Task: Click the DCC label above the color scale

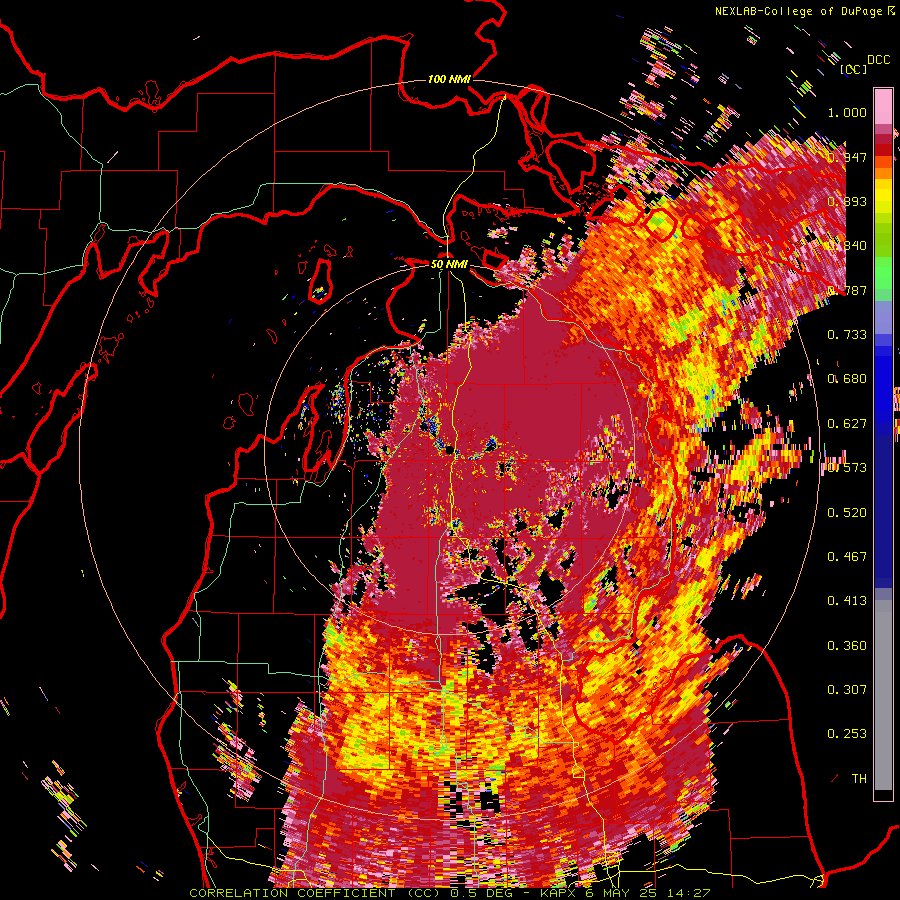Action: [878, 59]
